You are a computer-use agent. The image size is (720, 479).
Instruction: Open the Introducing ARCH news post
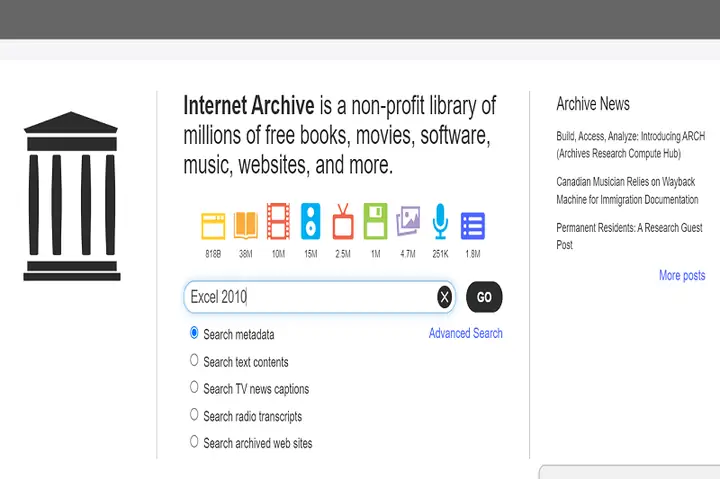(x=630, y=145)
